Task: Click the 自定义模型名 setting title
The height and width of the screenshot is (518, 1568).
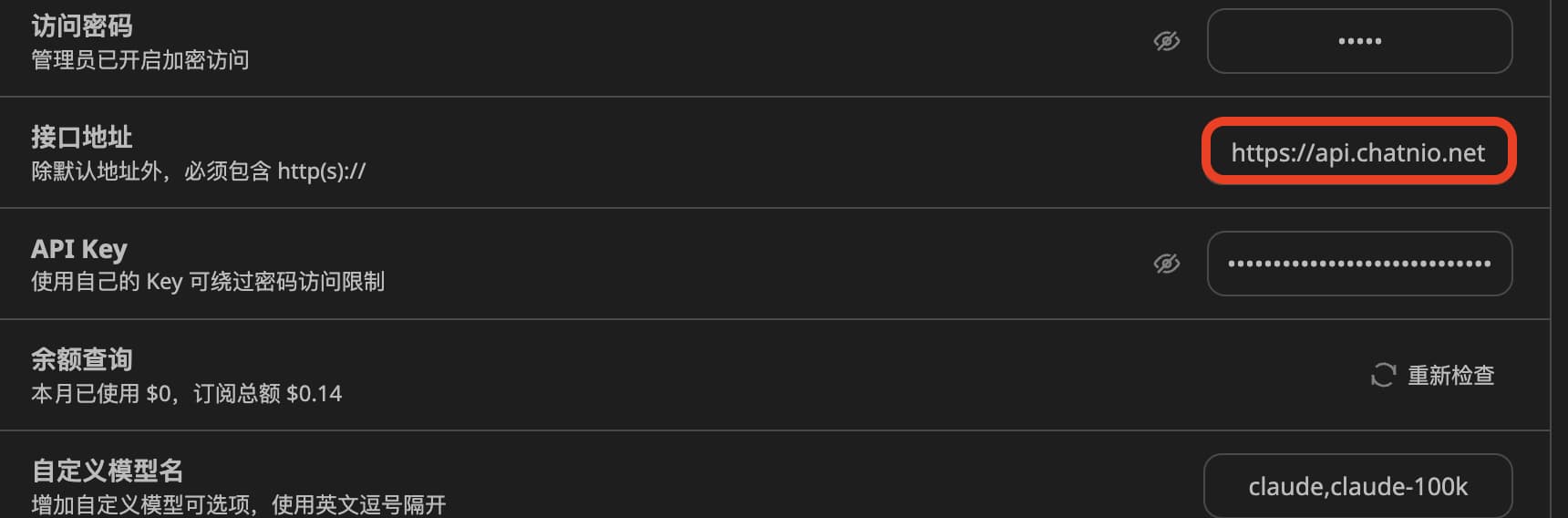Action: 108,471
